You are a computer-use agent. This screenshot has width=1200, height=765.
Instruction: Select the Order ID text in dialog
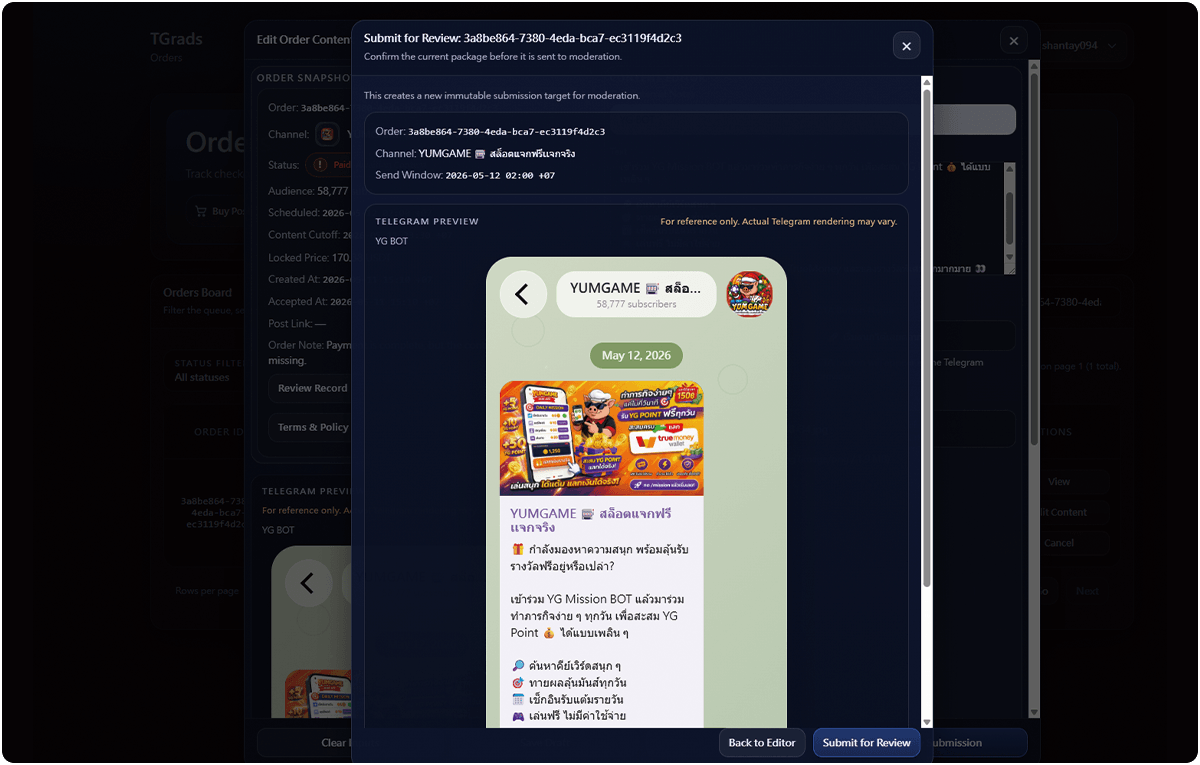[x=506, y=131]
